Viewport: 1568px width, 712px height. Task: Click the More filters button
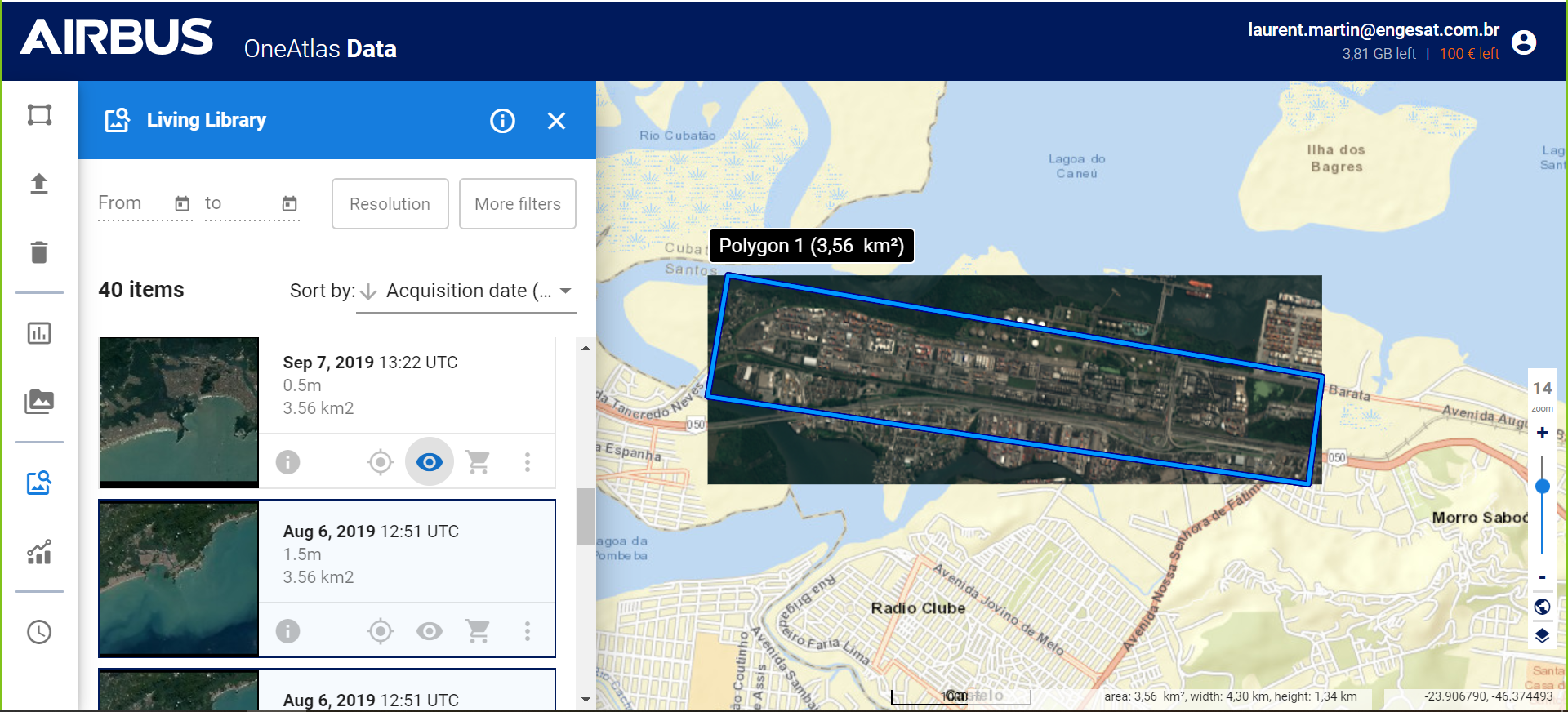517,204
